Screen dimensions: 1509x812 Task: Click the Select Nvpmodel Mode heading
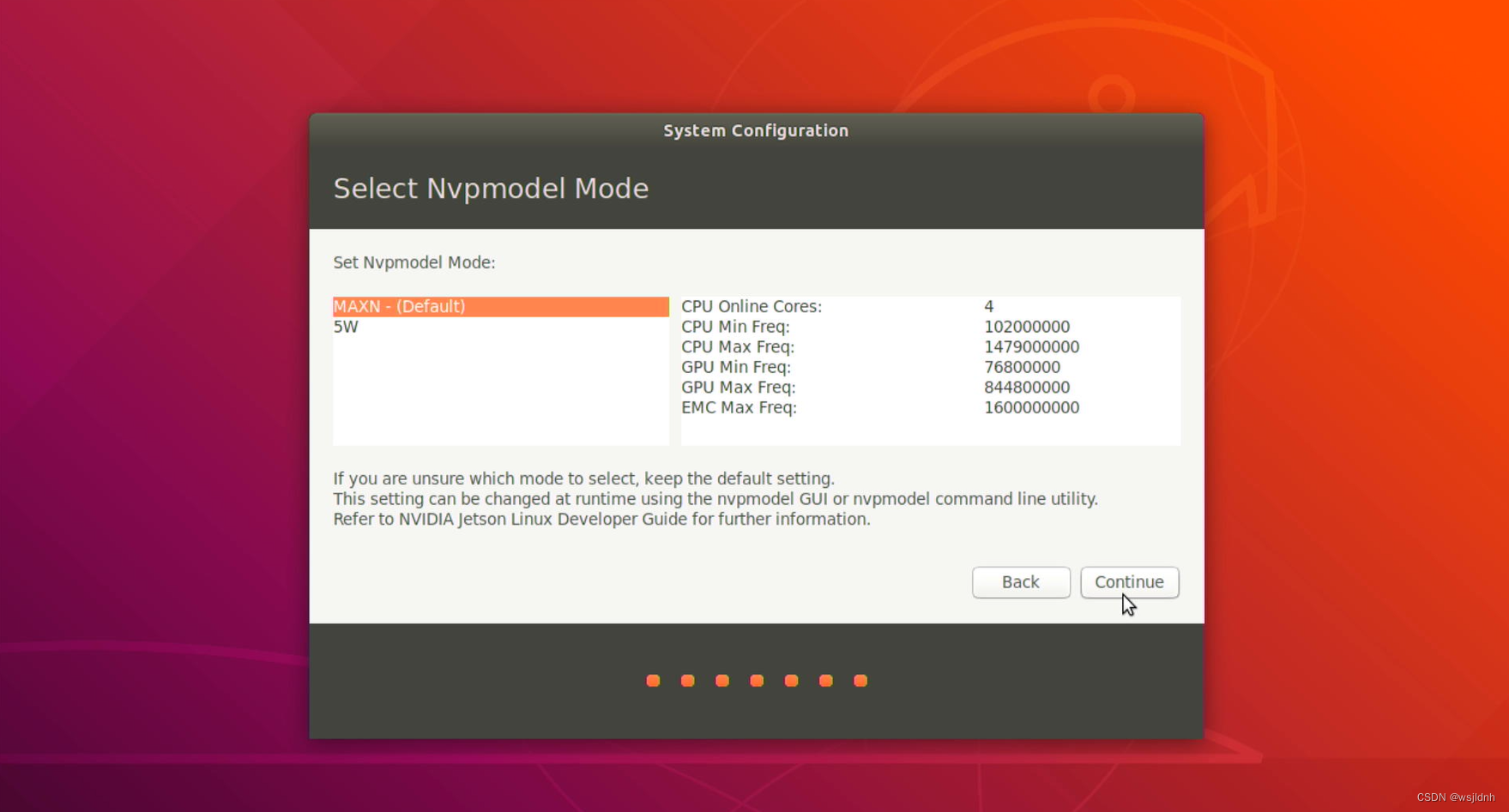click(491, 189)
